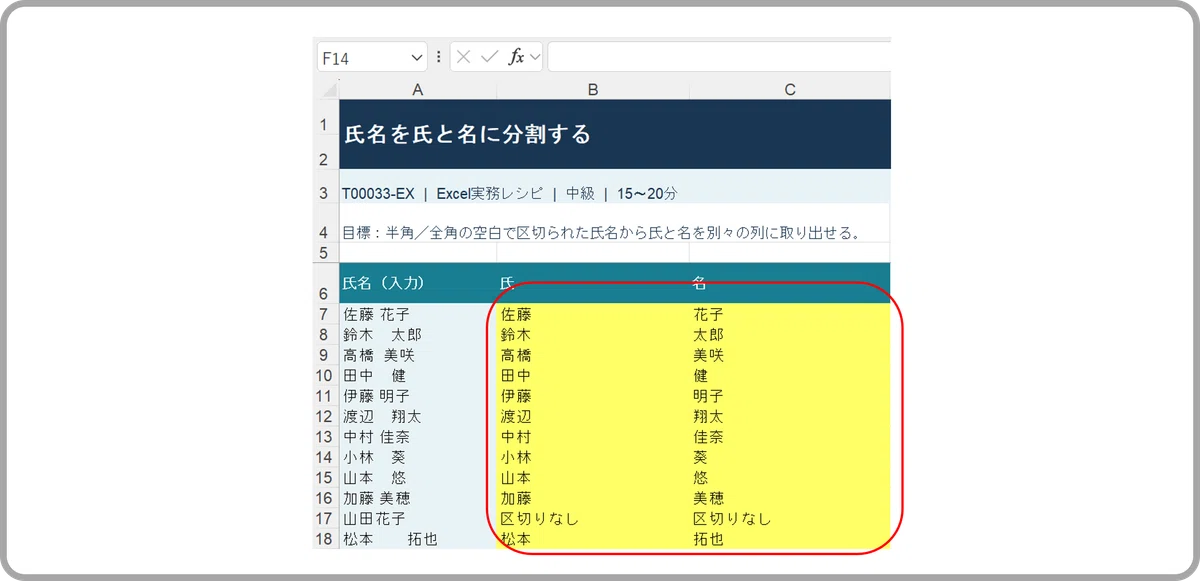
Task: Click cell B13 showing 中村
Action: click(593, 437)
